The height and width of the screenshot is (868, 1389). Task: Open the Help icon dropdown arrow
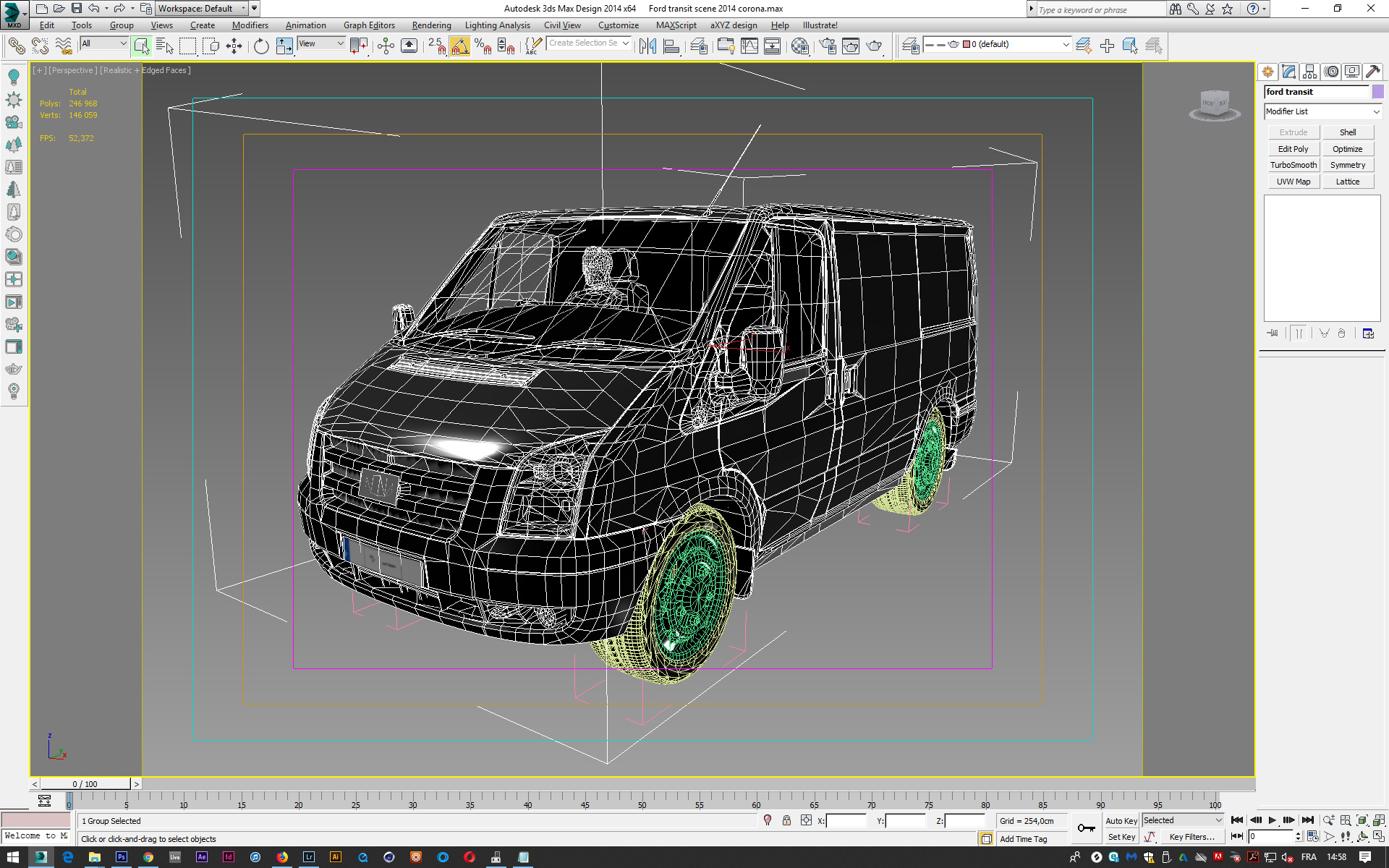click(x=1264, y=9)
